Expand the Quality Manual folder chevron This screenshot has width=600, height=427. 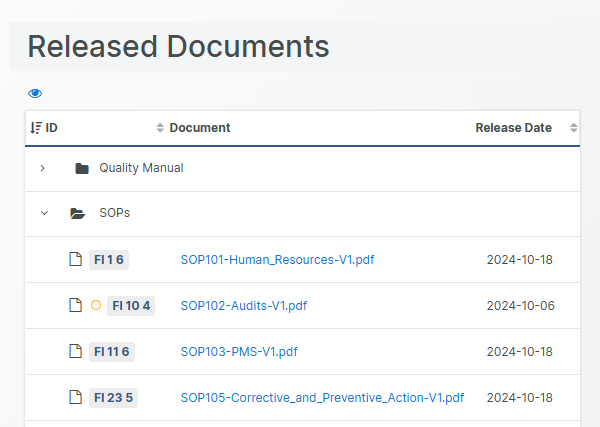(x=42, y=168)
